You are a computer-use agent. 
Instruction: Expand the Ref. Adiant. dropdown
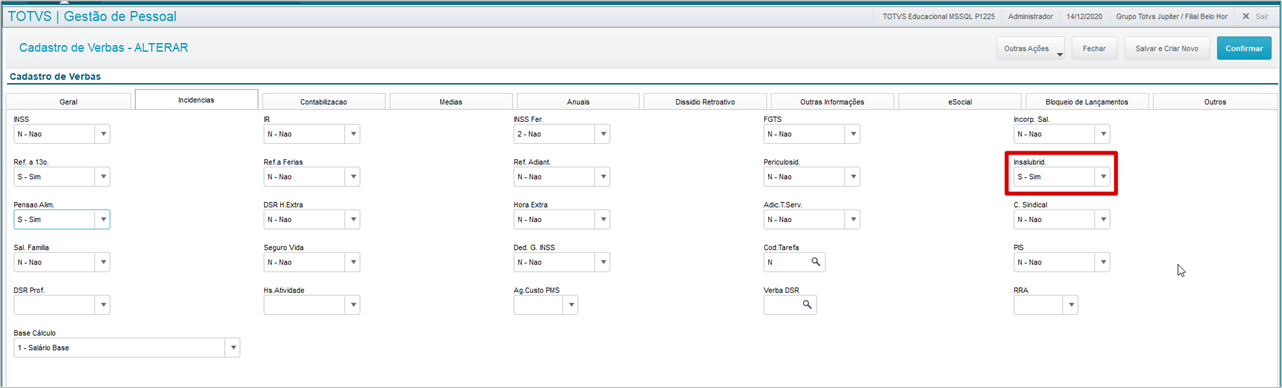tap(602, 177)
